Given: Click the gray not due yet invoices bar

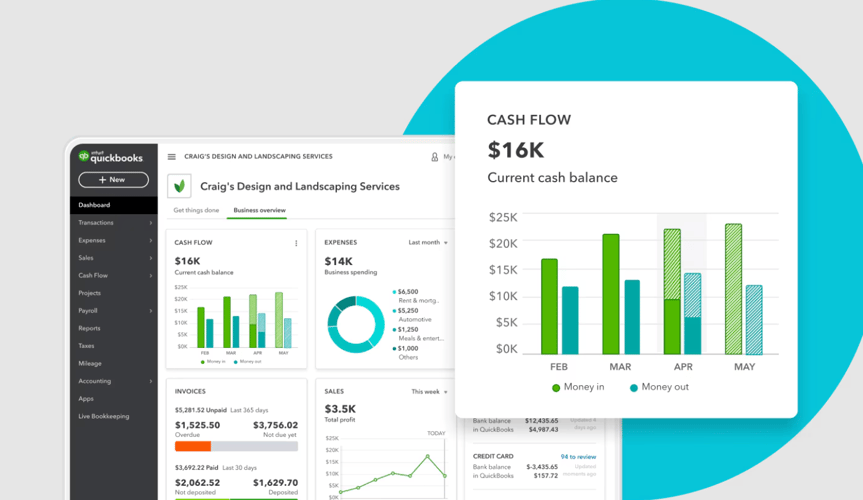Looking at the screenshot, I should point(254,446).
